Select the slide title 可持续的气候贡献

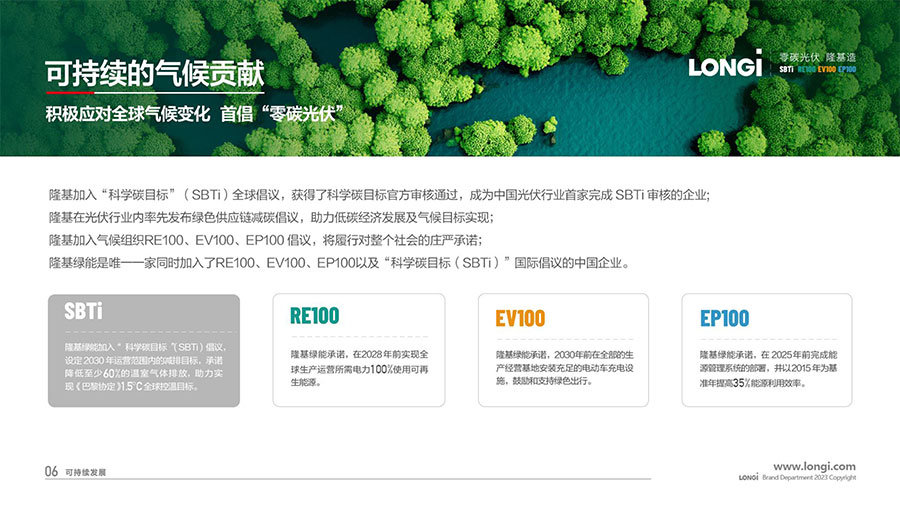[x=155, y=73]
